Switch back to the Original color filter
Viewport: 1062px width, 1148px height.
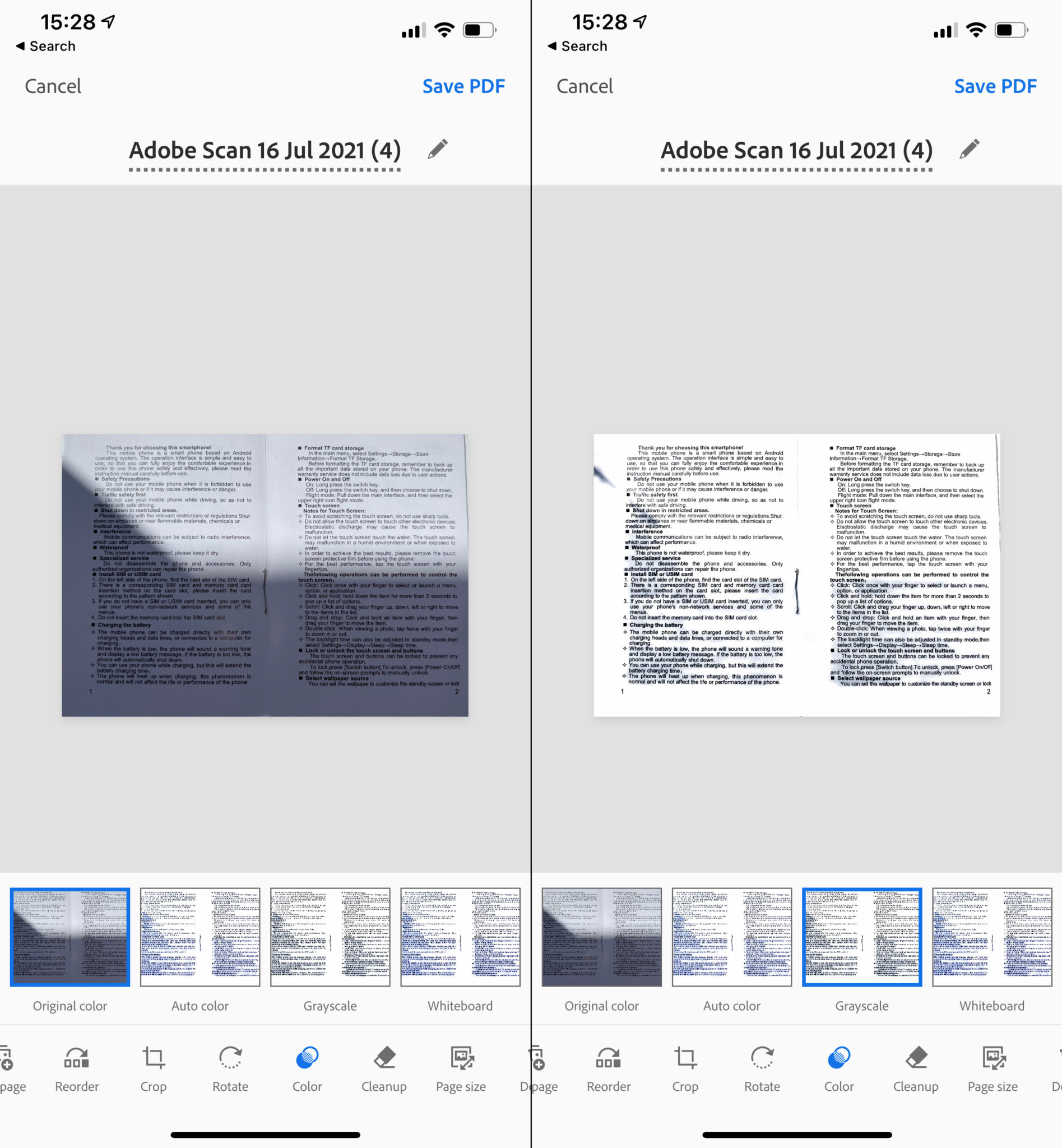pos(69,937)
